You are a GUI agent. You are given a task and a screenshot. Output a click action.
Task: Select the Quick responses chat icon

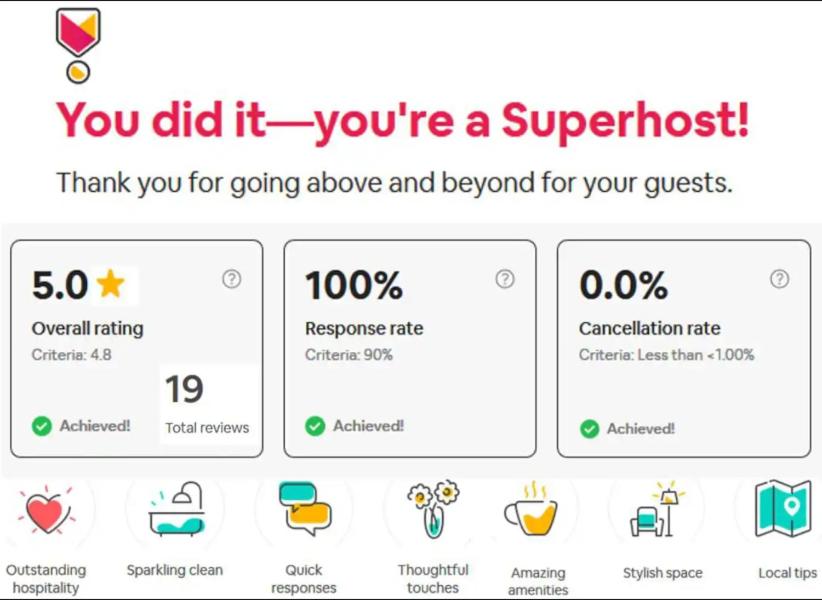click(x=304, y=508)
